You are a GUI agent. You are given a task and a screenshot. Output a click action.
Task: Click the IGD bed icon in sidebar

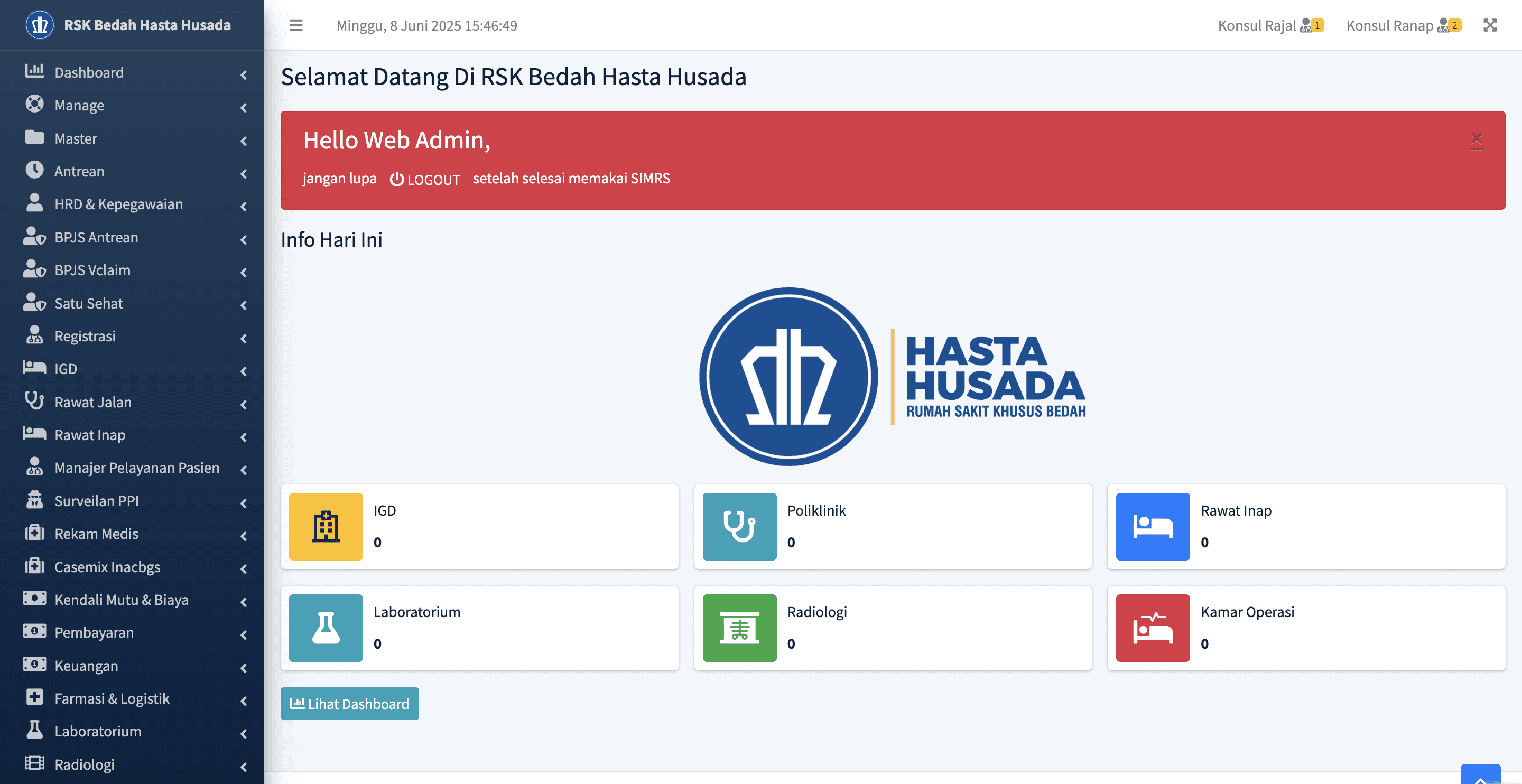pos(34,368)
